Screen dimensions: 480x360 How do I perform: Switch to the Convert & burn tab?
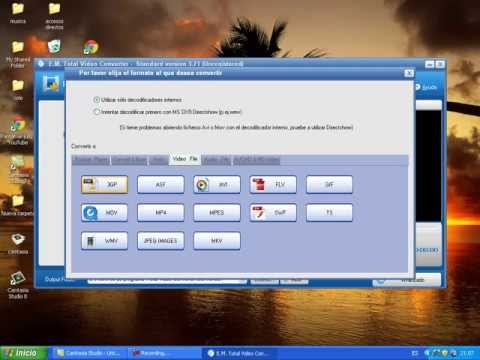point(130,160)
